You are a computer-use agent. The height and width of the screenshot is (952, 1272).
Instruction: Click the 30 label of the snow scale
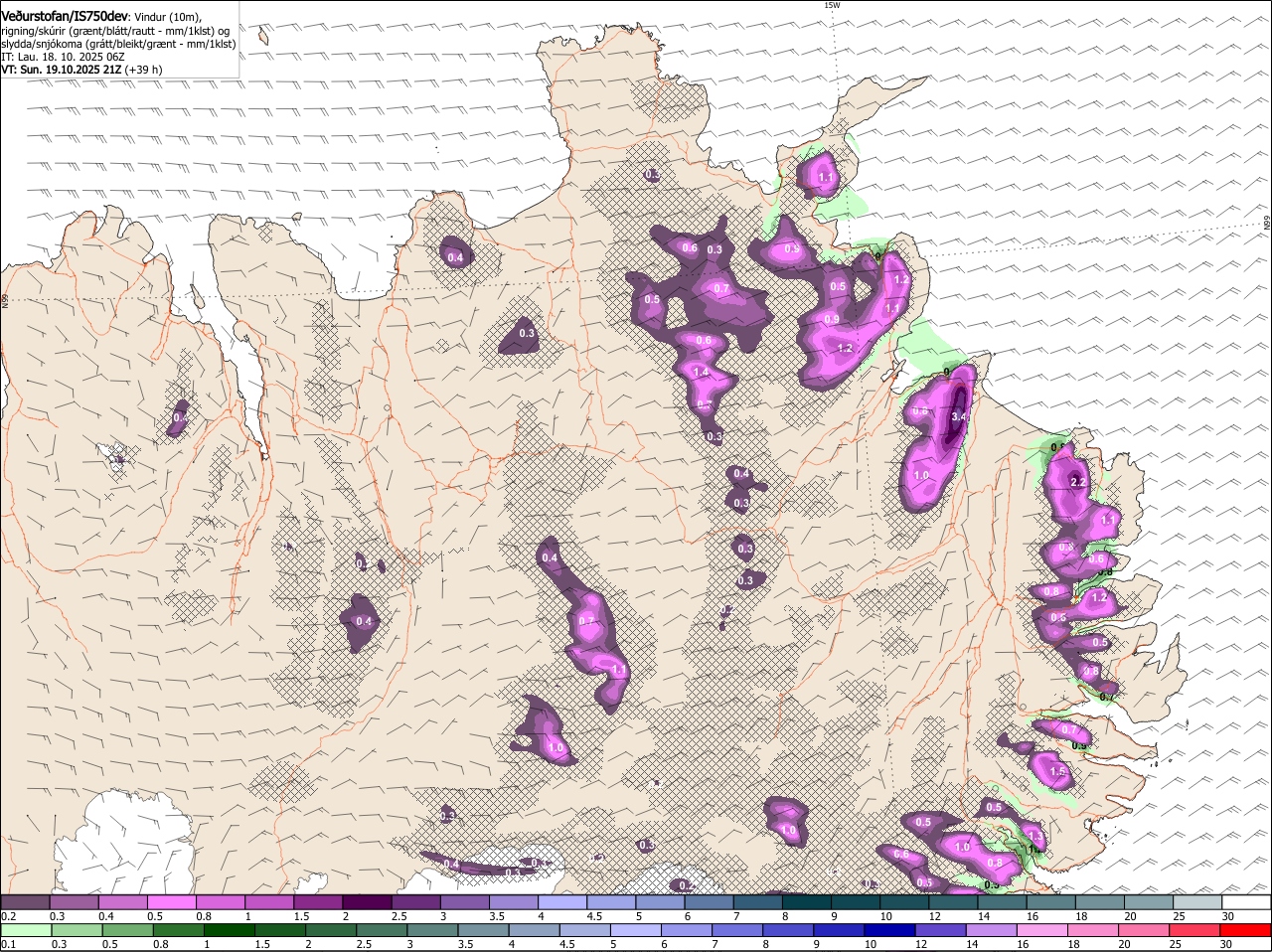coord(1228,916)
